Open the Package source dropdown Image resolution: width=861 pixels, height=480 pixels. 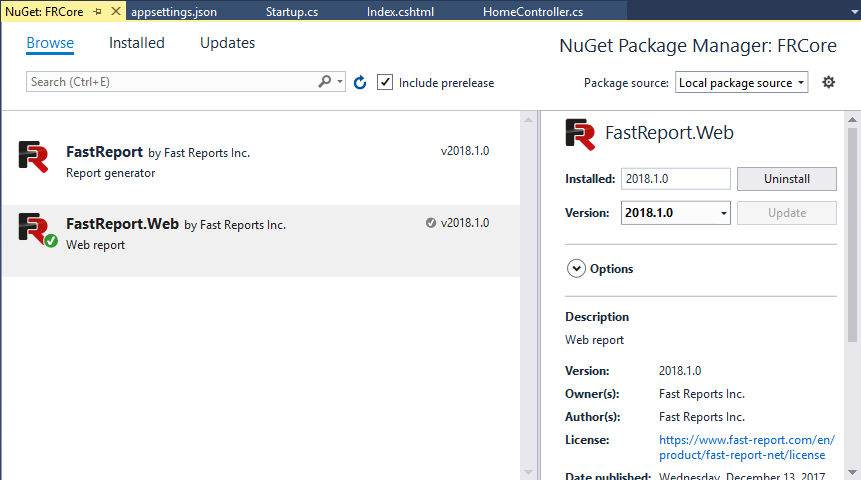tap(741, 82)
